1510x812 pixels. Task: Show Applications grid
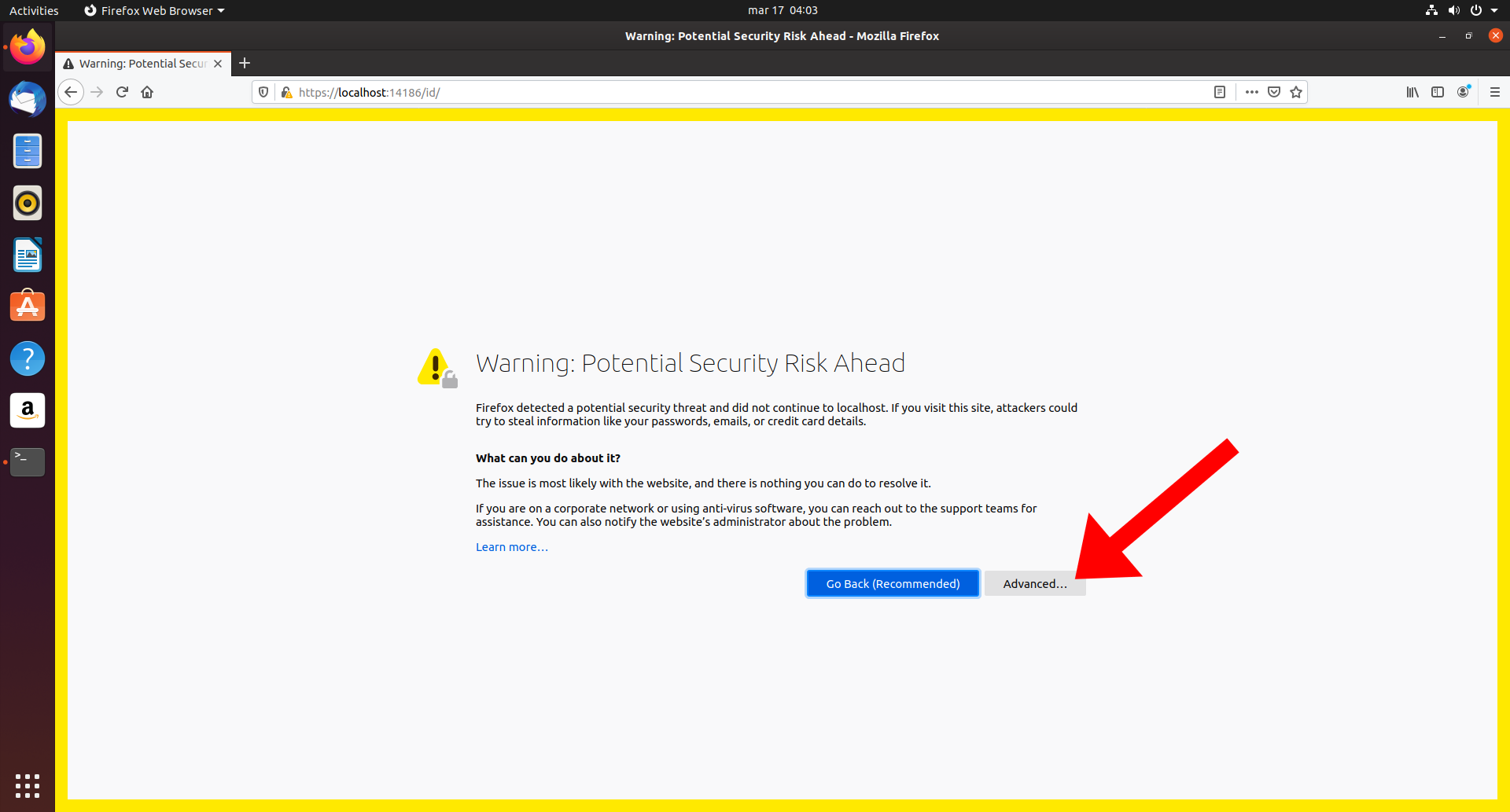coord(28,785)
